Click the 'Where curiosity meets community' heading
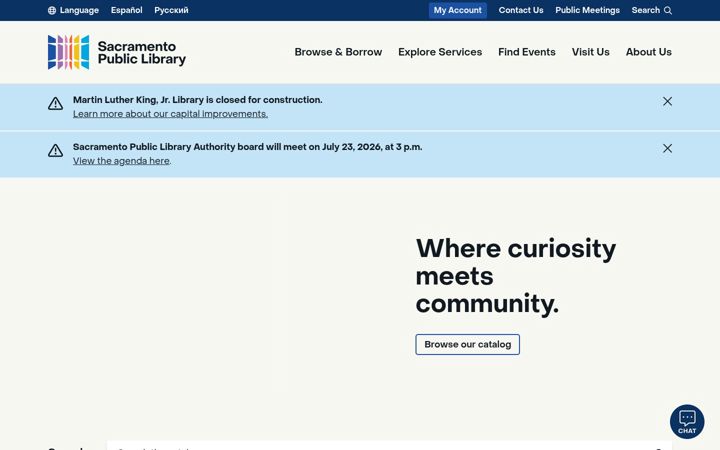720x450 pixels. 516,276
